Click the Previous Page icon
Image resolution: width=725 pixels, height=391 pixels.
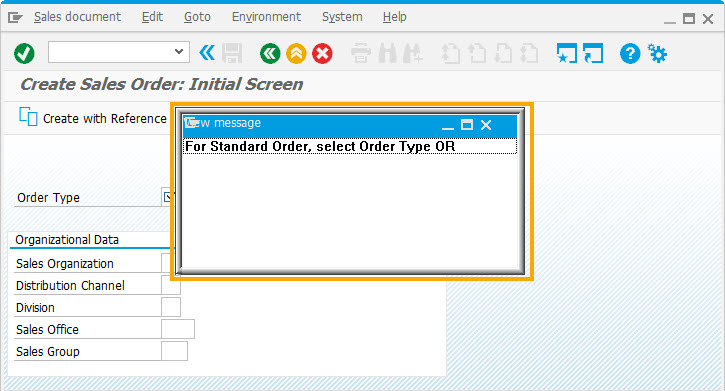click(477, 53)
